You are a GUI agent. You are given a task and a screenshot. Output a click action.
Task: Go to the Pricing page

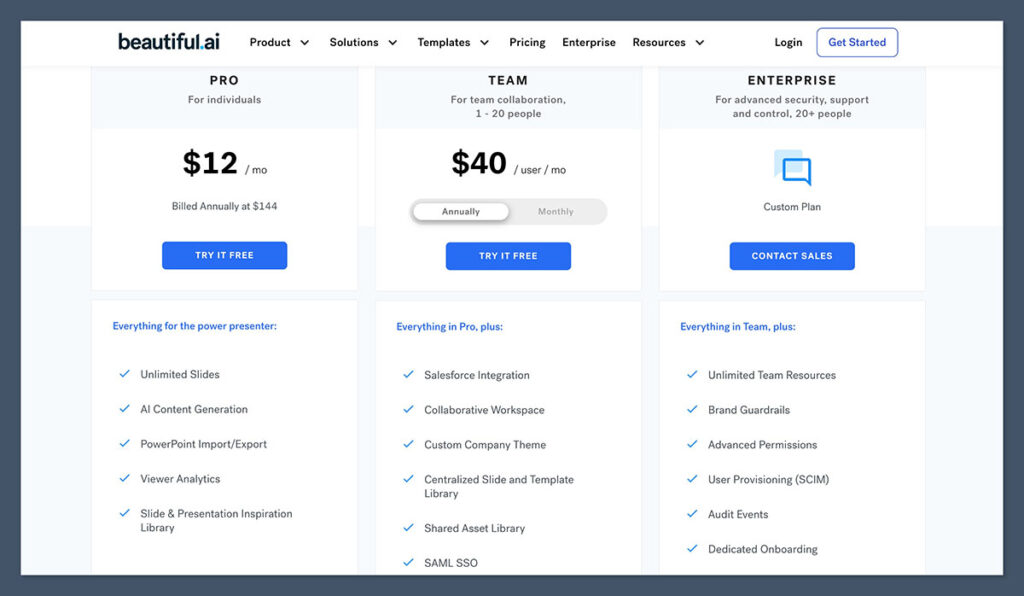click(527, 42)
